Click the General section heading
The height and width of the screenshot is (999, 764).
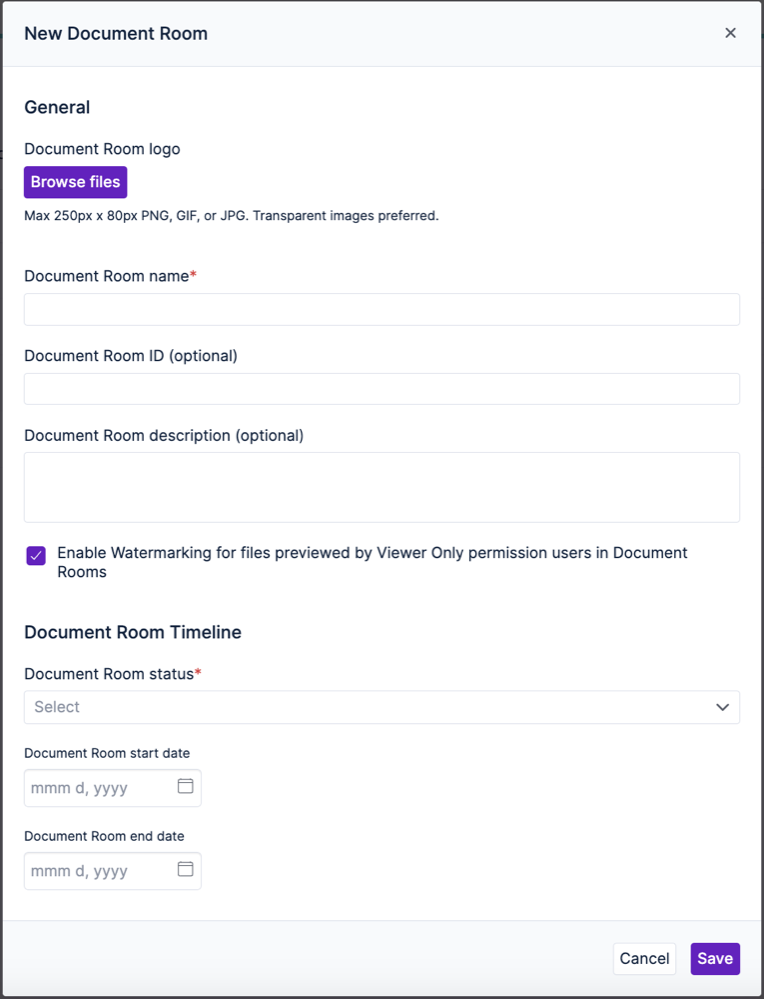(57, 107)
